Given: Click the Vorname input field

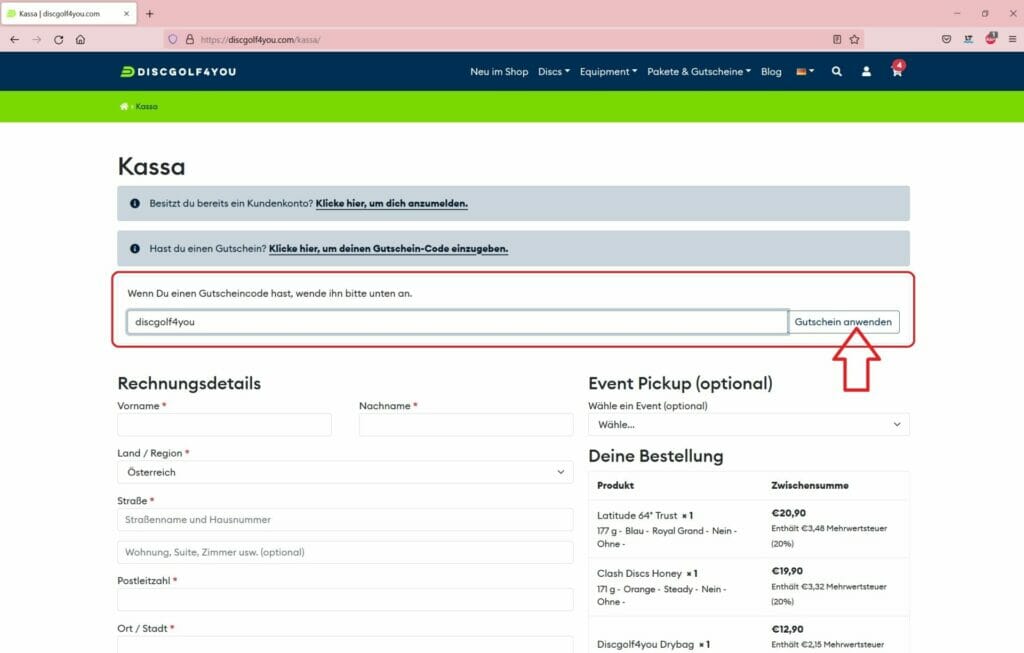Looking at the screenshot, I should pyautogui.click(x=224, y=425).
